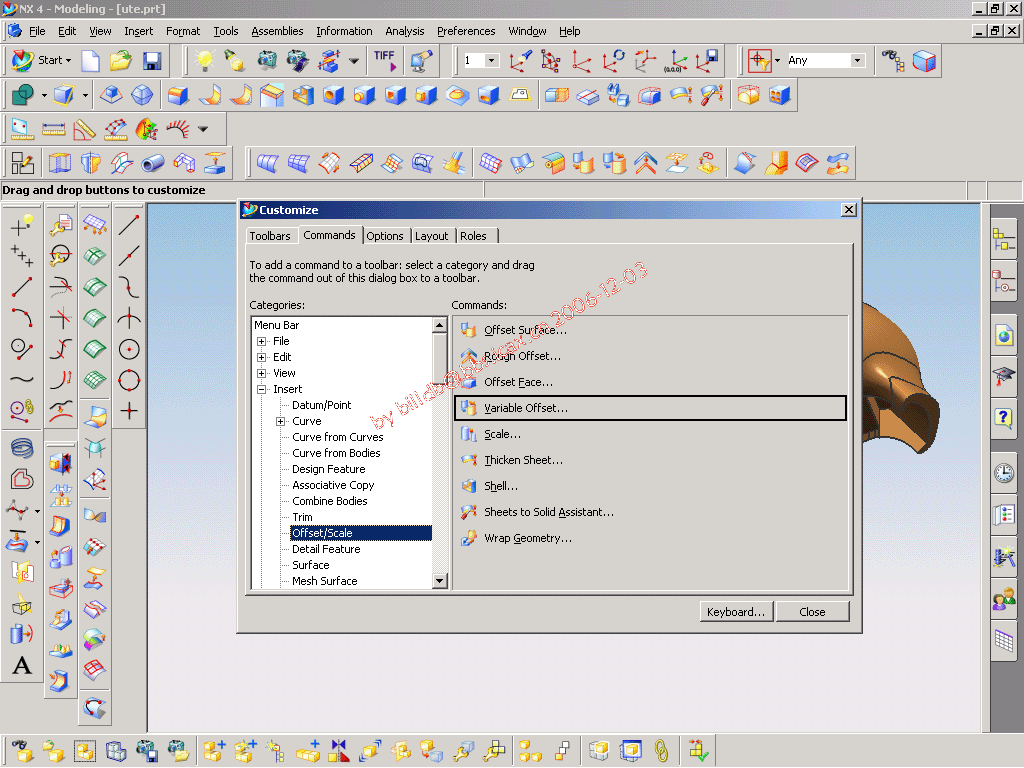The height and width of the screenshot is (768, 1024).
Task: Open the Format menu
Action: pyautogui.click(x=183, y=31)
